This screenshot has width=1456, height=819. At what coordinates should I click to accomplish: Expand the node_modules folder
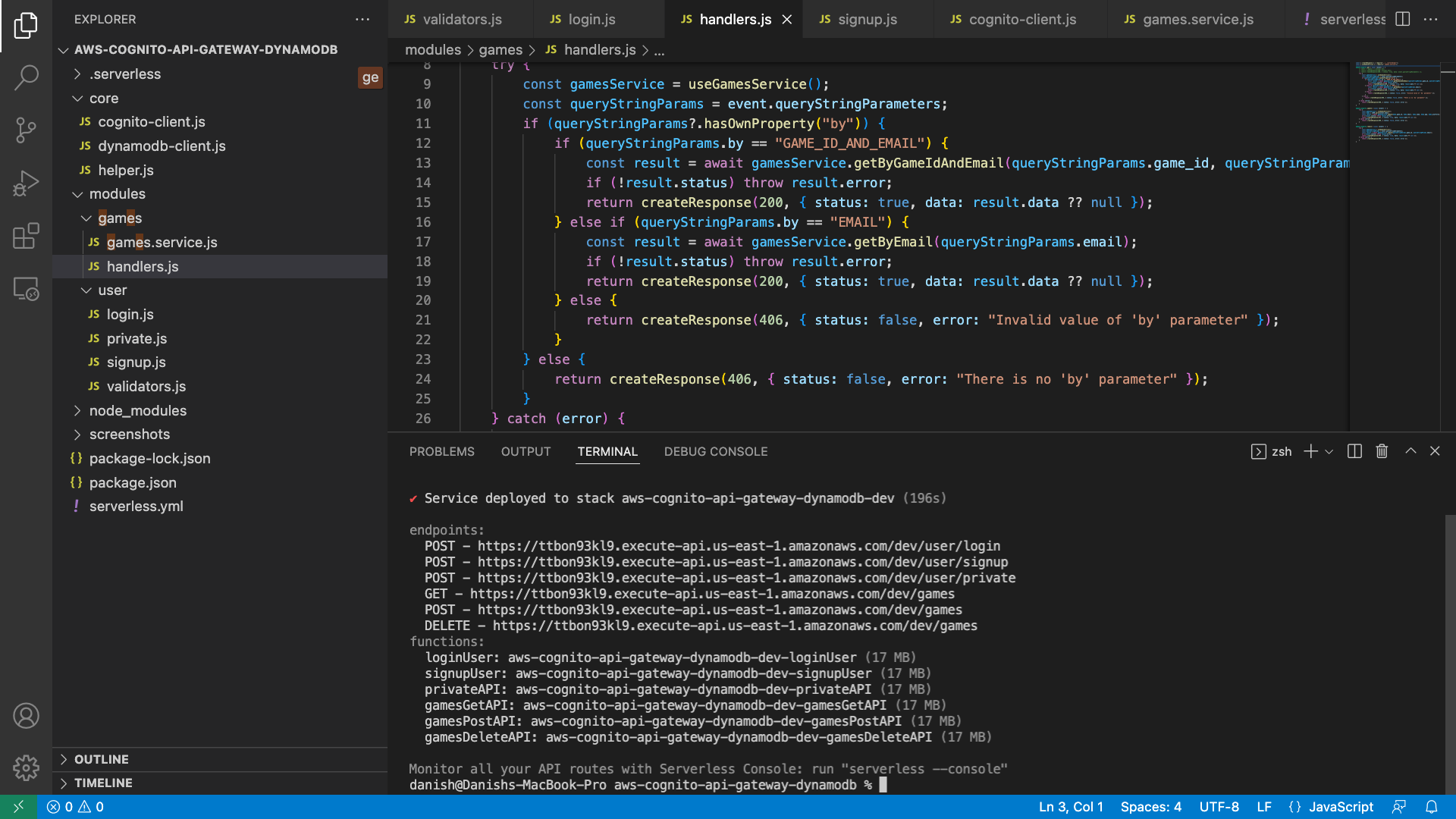[137, 410]
